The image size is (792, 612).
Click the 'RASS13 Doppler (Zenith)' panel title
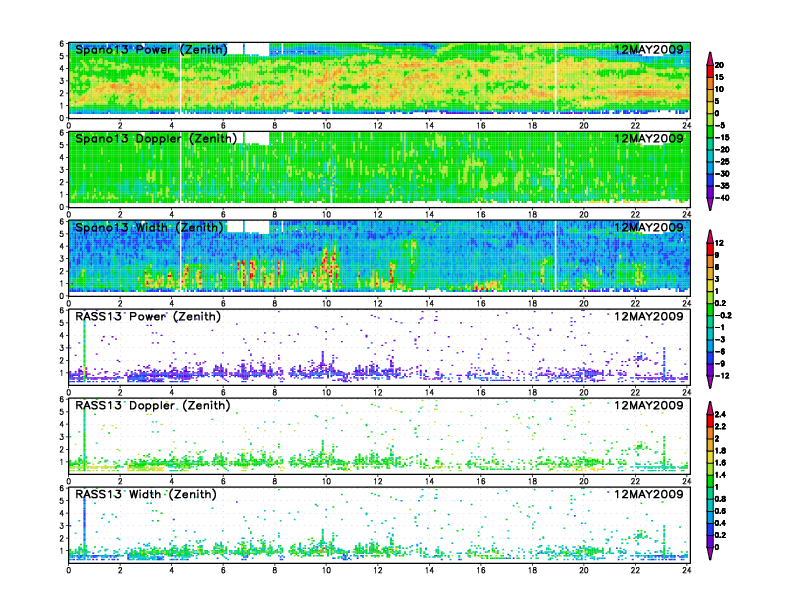pos(153,405)
